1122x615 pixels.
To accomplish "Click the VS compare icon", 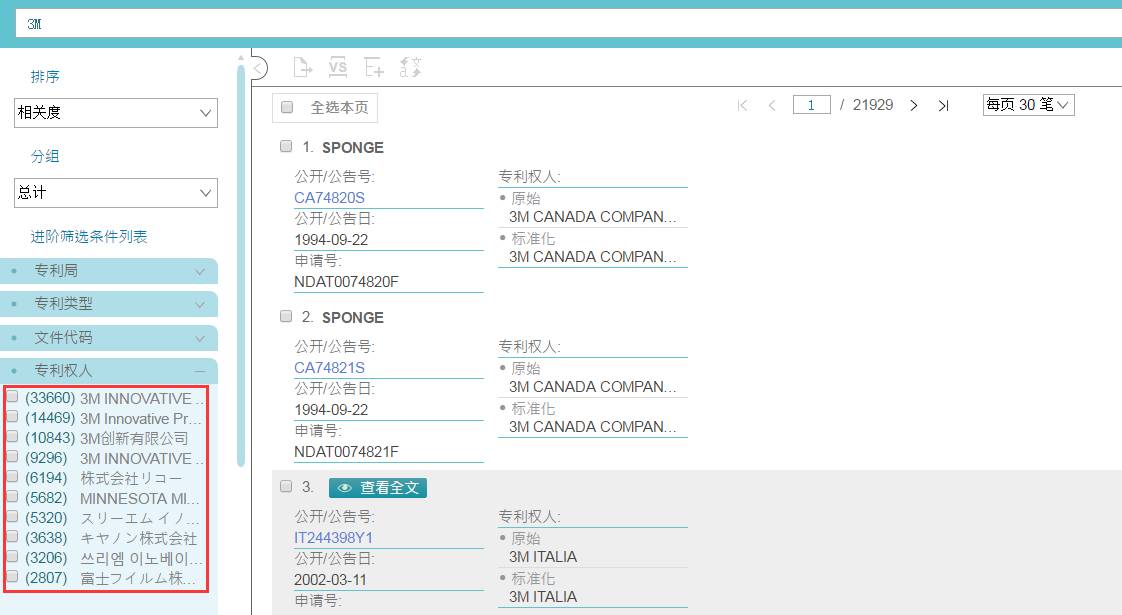I will 338,67.
